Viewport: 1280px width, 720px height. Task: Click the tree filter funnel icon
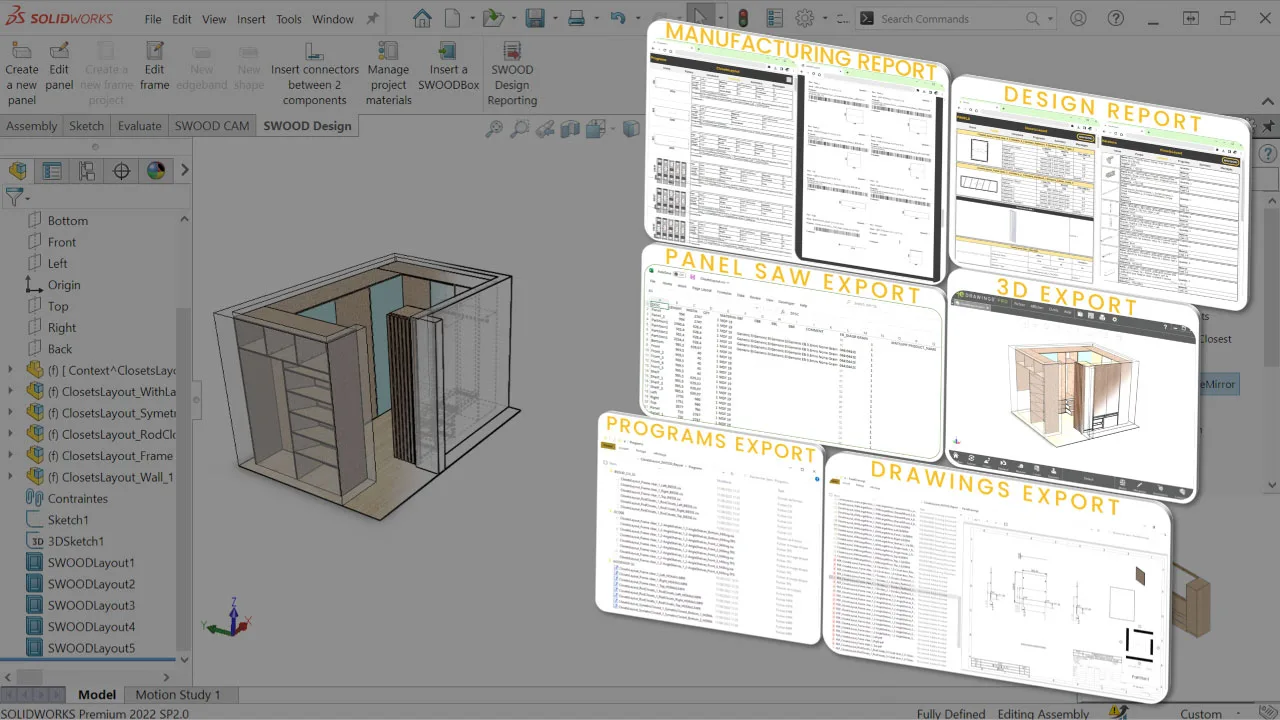[14, 197]
